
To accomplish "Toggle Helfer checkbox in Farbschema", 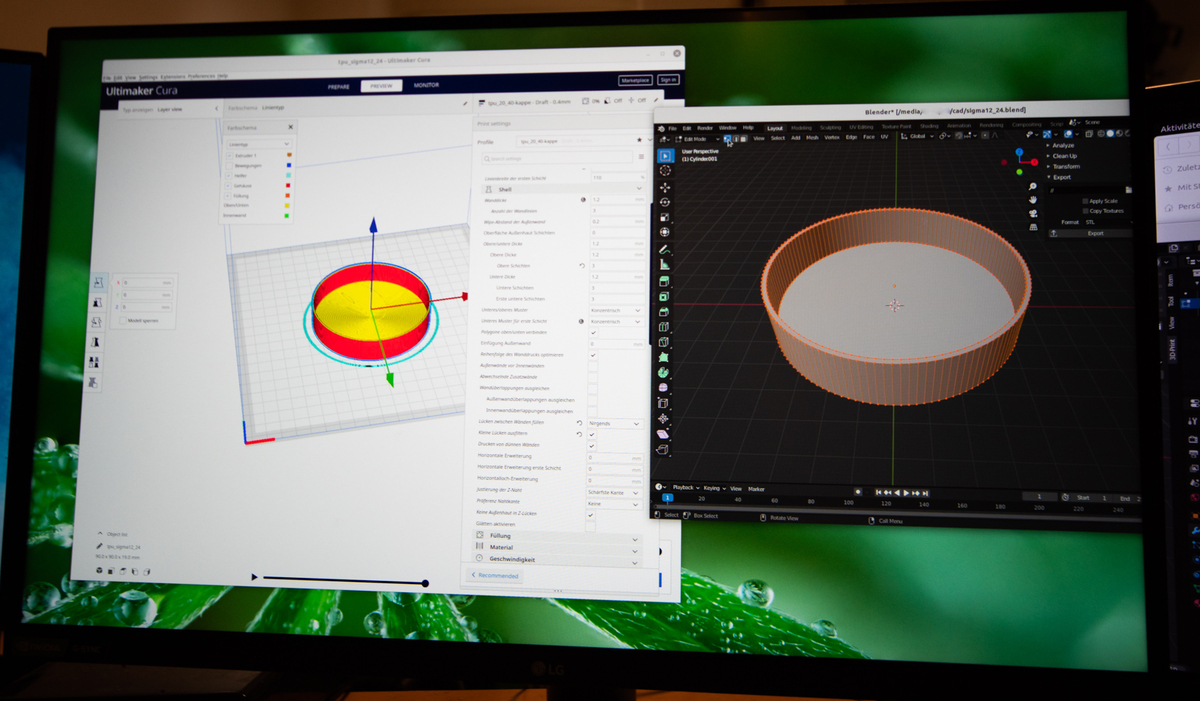I will point(229,175).
